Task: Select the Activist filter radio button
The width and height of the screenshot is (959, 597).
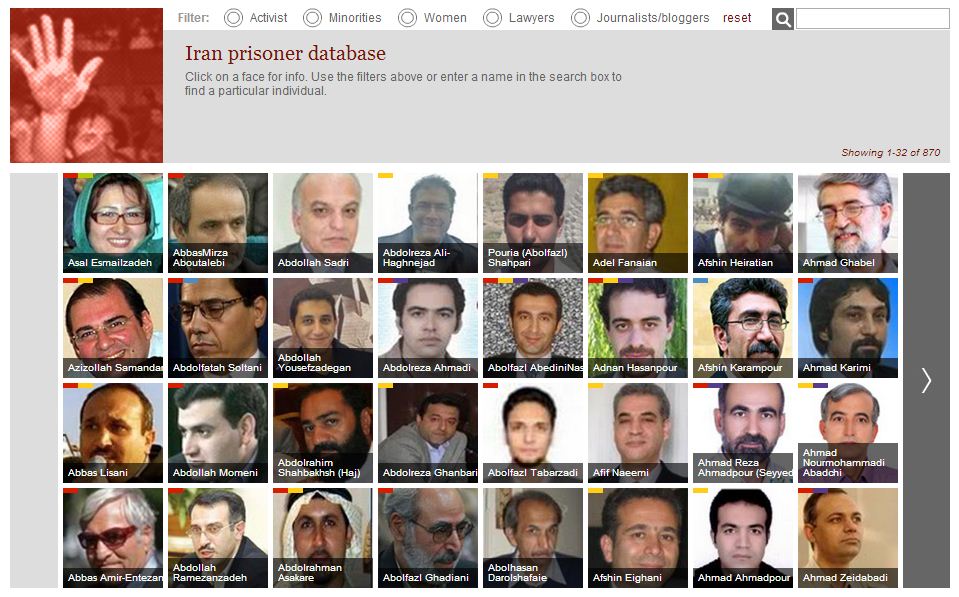Action: (x=233, y=18)
